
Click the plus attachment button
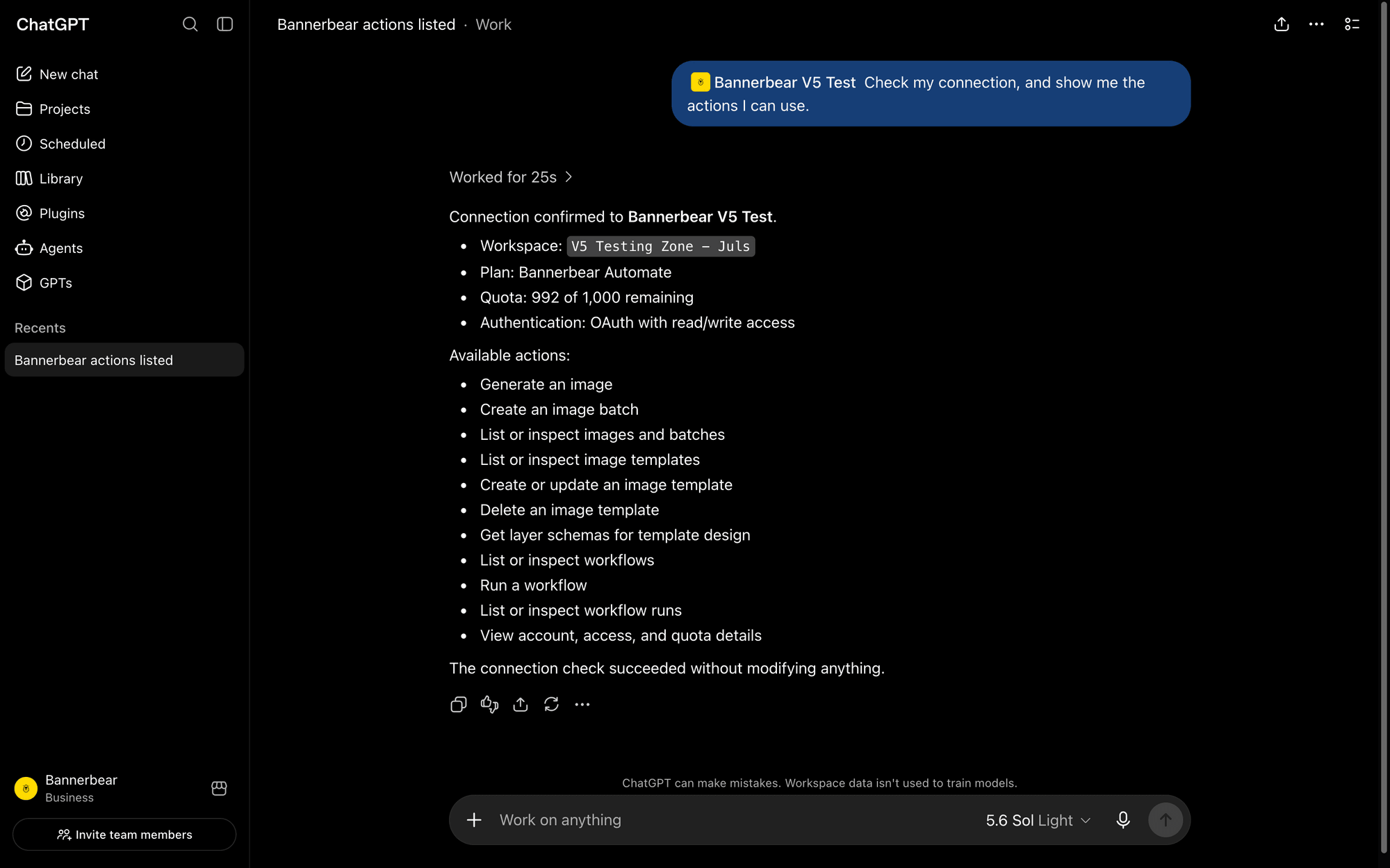(x=474, y=820)
